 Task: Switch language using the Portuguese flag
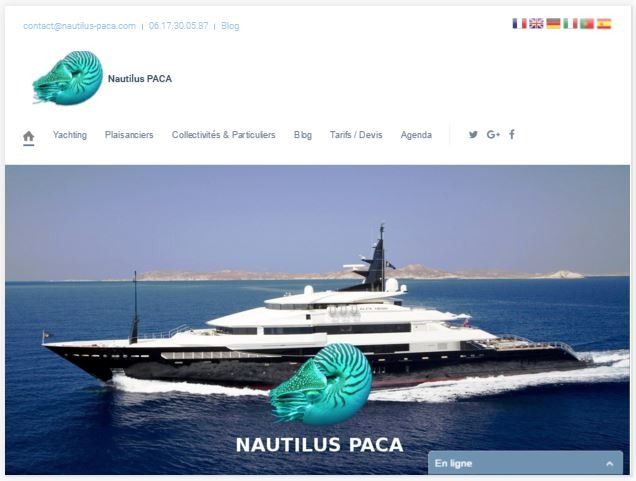coord(587,24)
